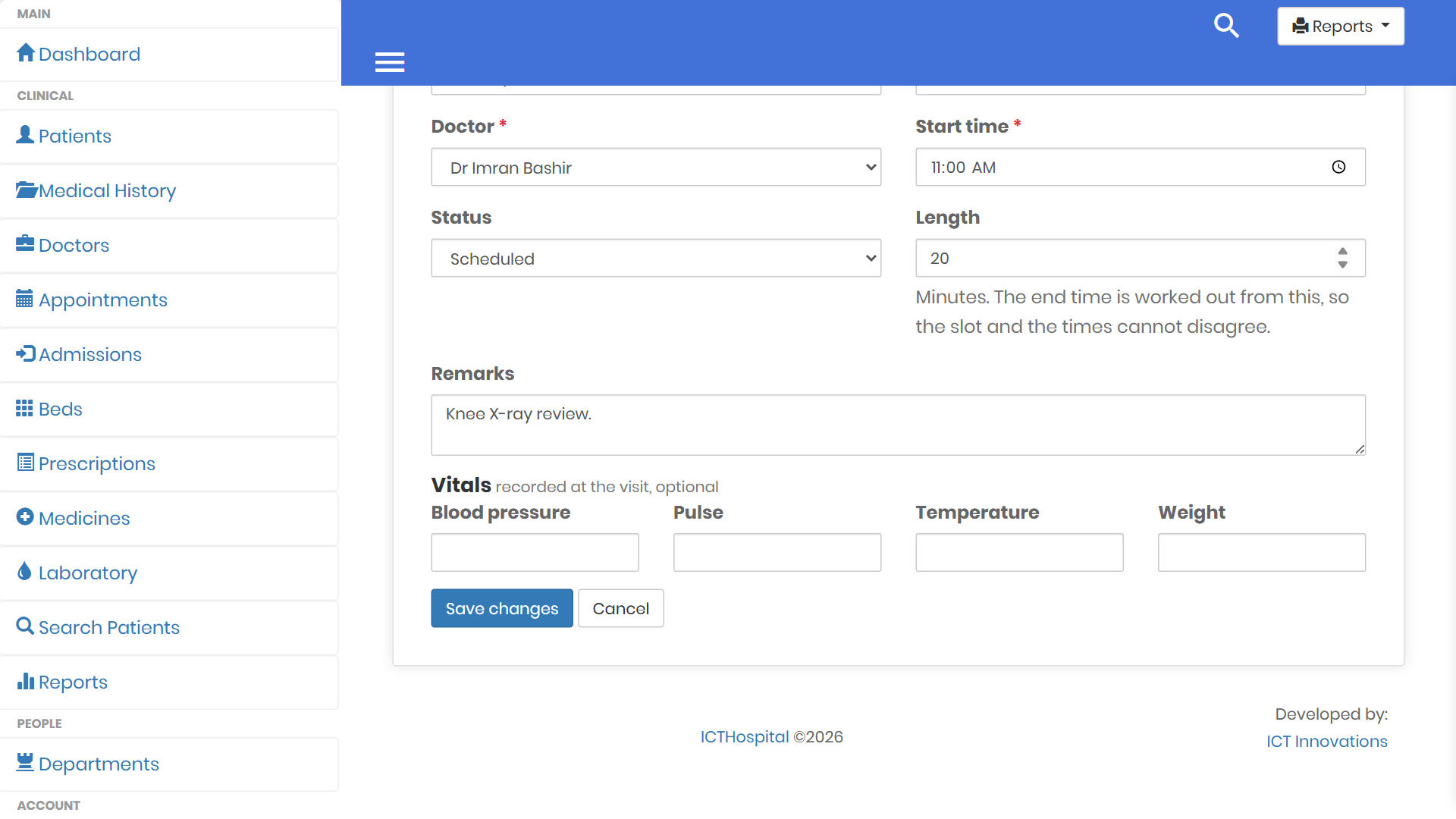Screen dimensions: 1456x819
Task: Click the Beds grid icon
Action: point(24,408)
